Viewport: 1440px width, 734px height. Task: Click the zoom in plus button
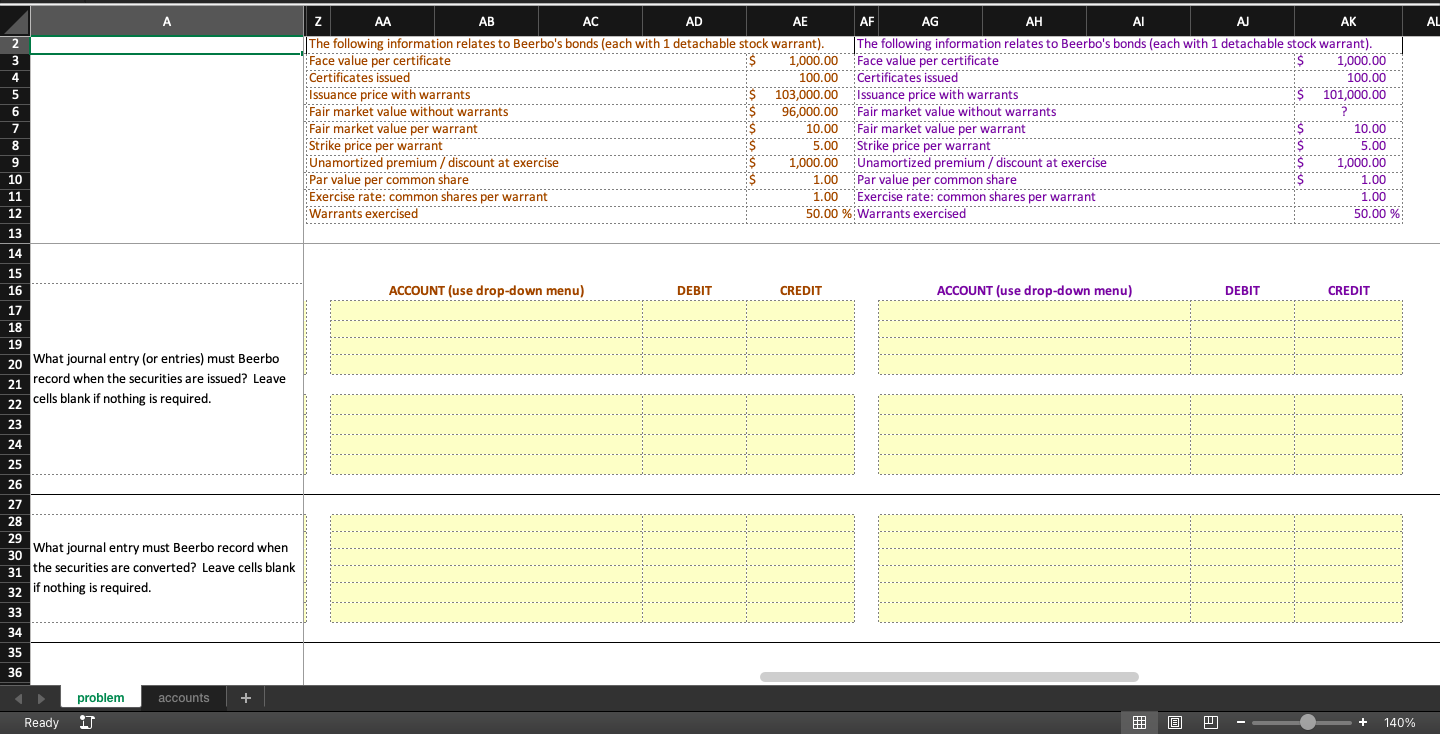click(1362, 722)
